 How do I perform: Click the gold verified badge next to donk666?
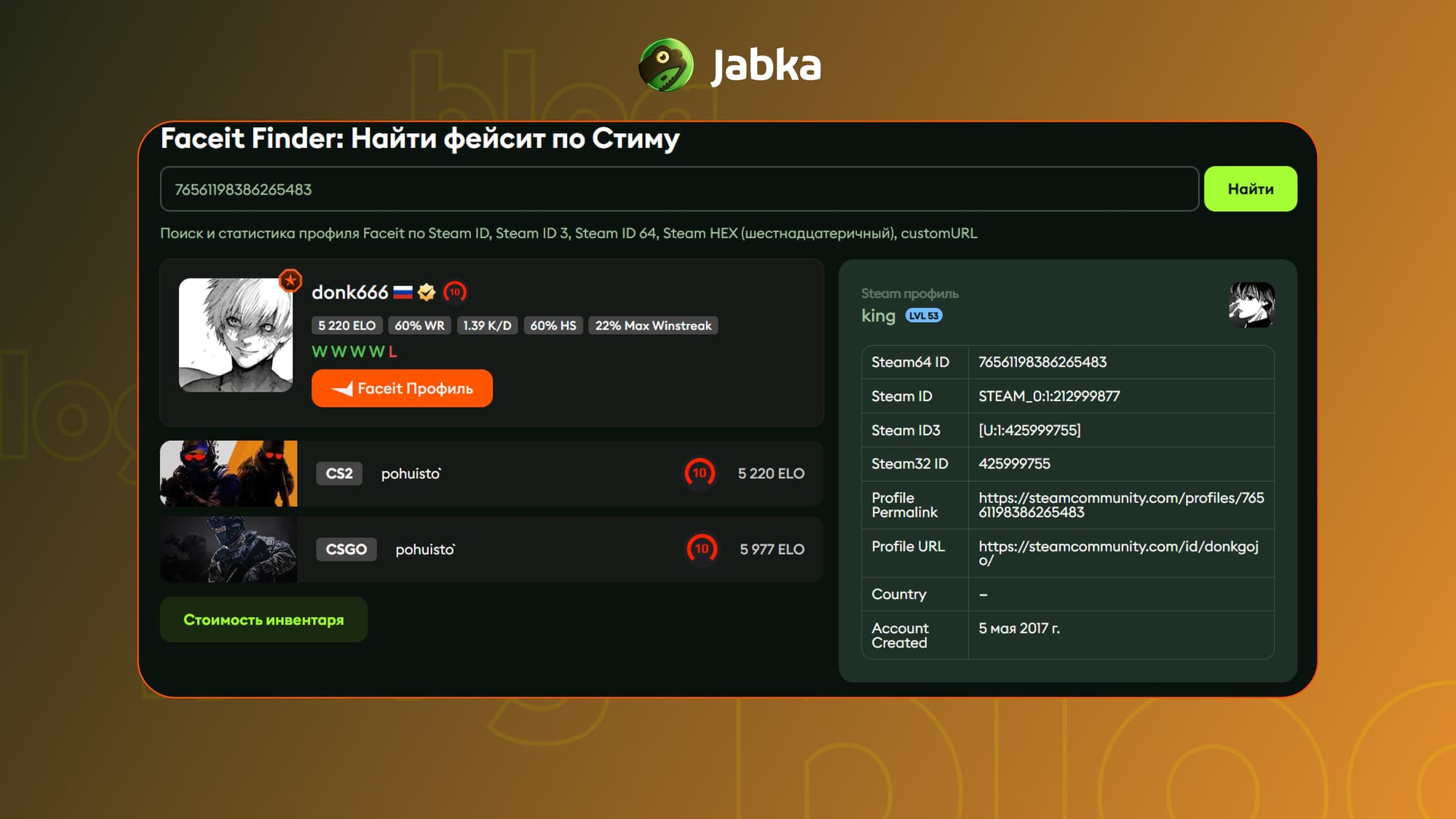427,293
